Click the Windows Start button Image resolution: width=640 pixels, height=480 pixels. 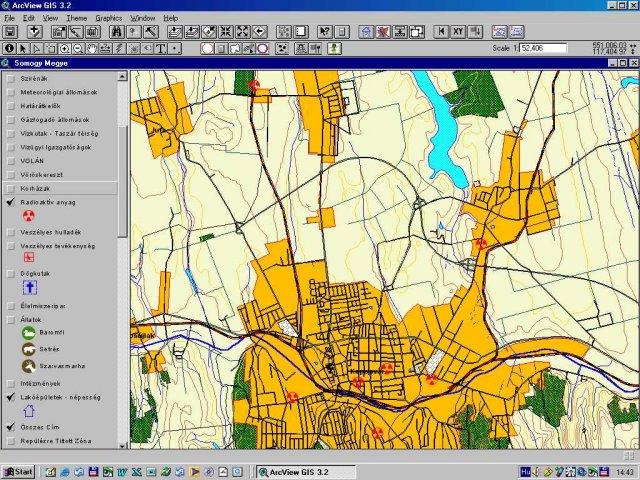coord(18,471)
